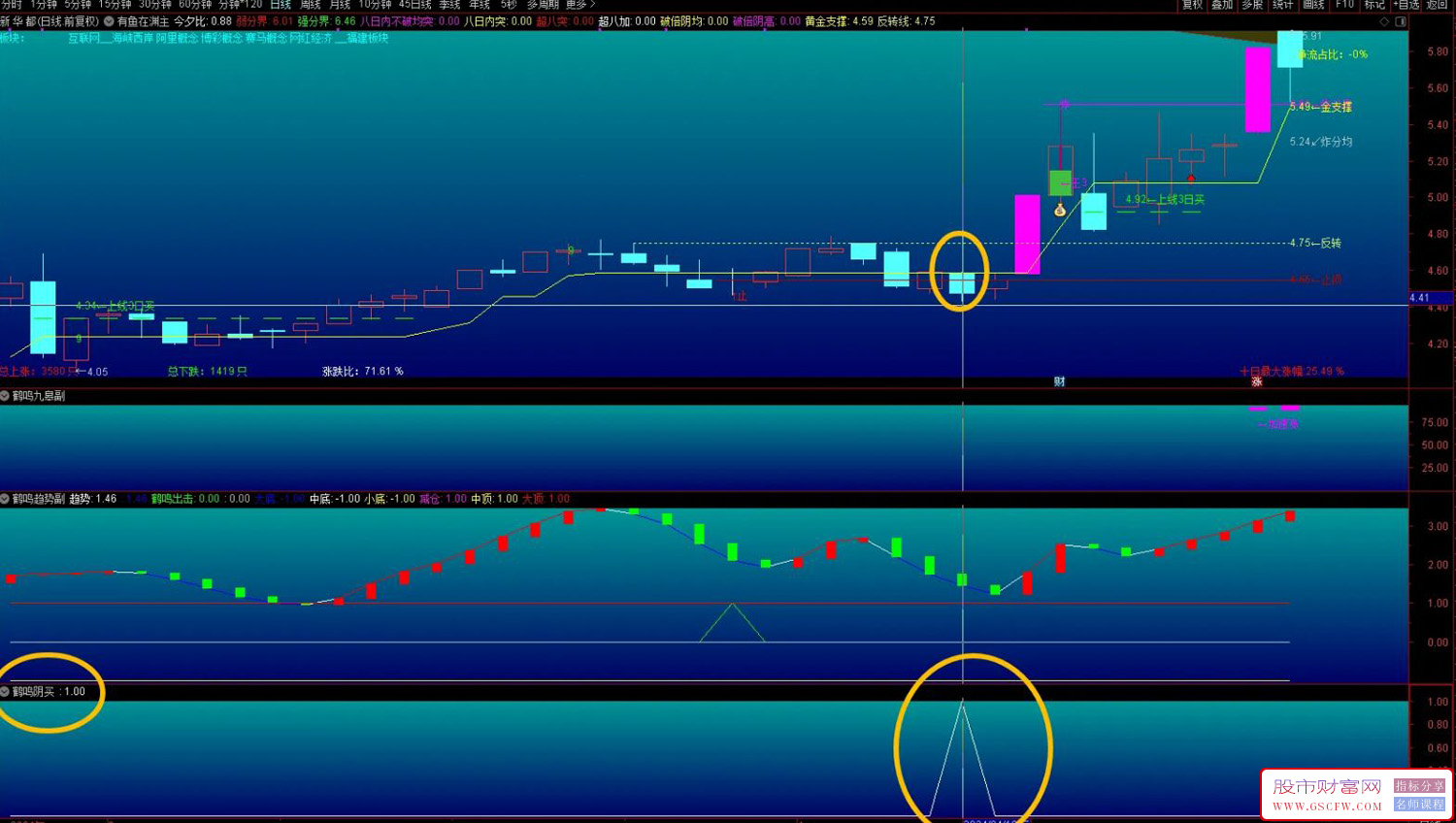Click the 涨跌比: 71.61 % text
The width and height of the screenshot is (1456, 823).
(363, 371)
